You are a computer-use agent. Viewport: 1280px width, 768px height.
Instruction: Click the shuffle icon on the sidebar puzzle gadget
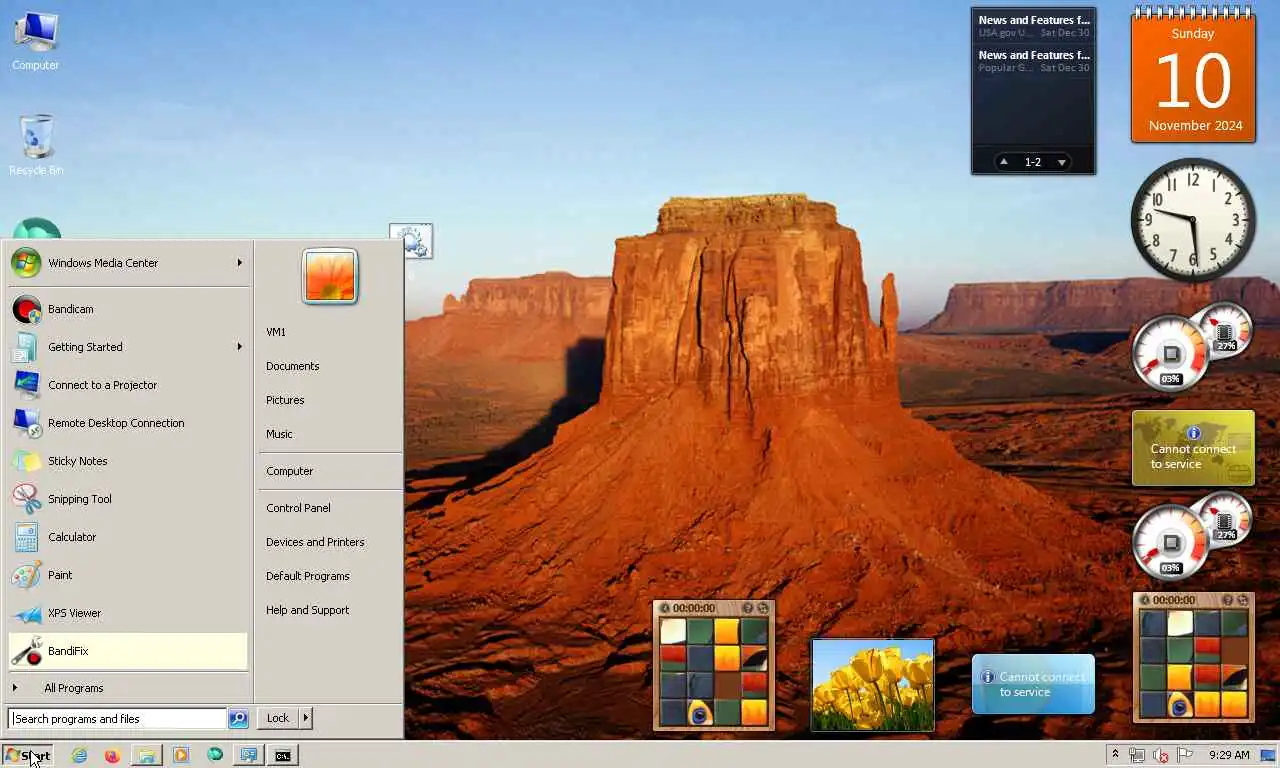coord(1243,600)
